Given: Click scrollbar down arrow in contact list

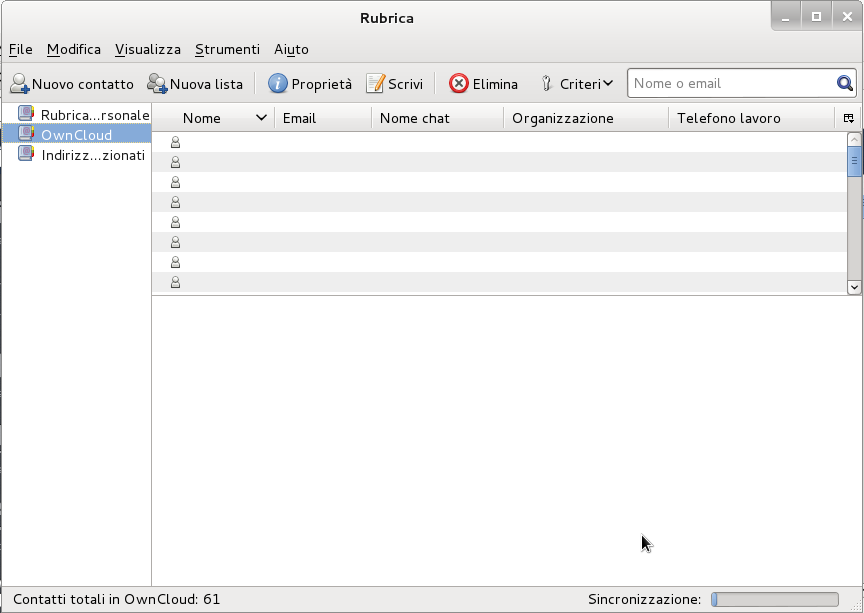Looking at the screenshot, I should click(x=854, y=286).
